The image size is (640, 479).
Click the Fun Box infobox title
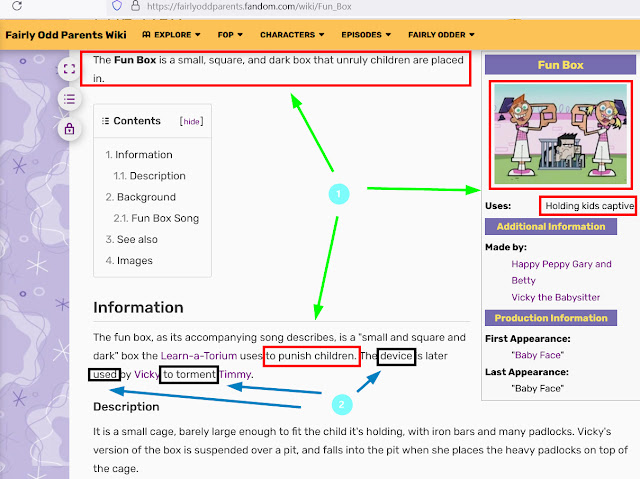(x=560, y=65)
